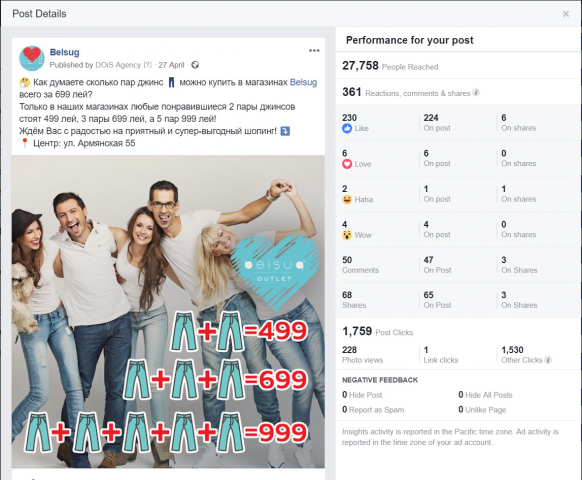The image size is (582, 480).
Task: Open the jeans promotion post photo
Action: 168,311
